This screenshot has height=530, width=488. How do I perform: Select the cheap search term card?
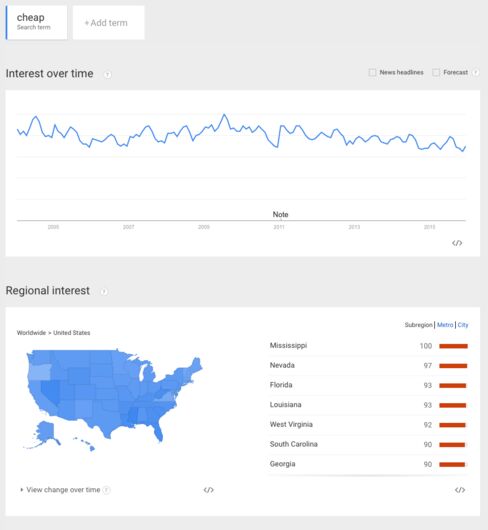pyautogui.click(x=36, y=22)
